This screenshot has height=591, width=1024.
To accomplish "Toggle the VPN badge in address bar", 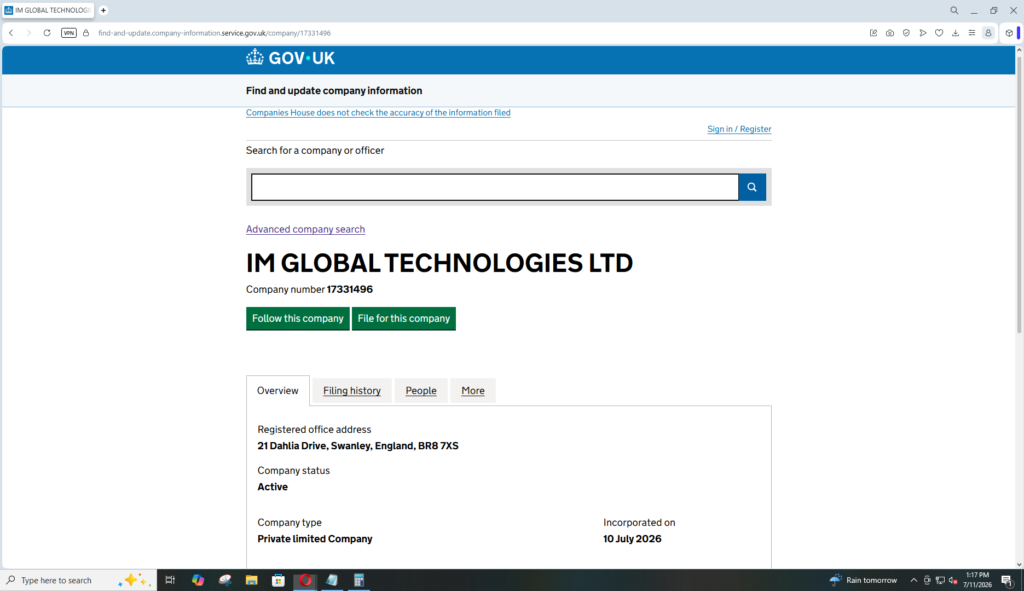I will point(69,33).
